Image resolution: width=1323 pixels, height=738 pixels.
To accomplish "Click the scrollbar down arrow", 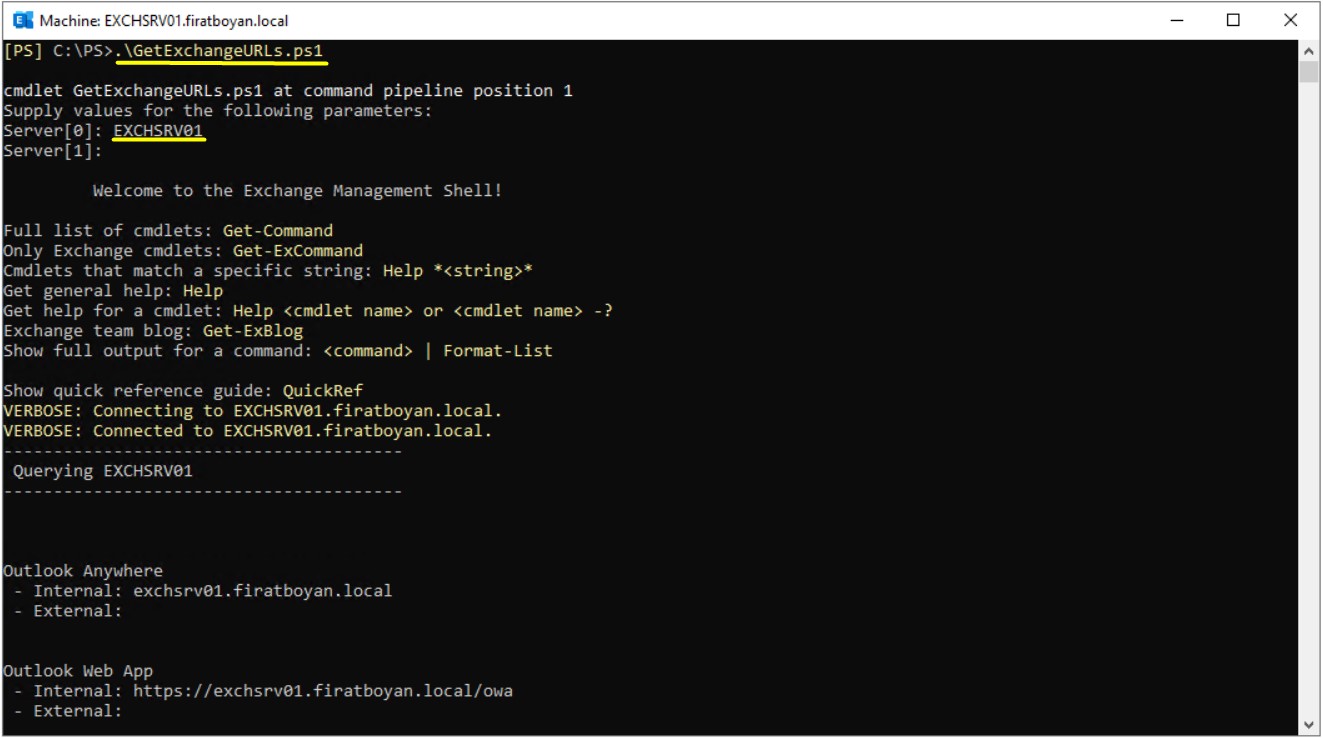I will coord(1309,724).
